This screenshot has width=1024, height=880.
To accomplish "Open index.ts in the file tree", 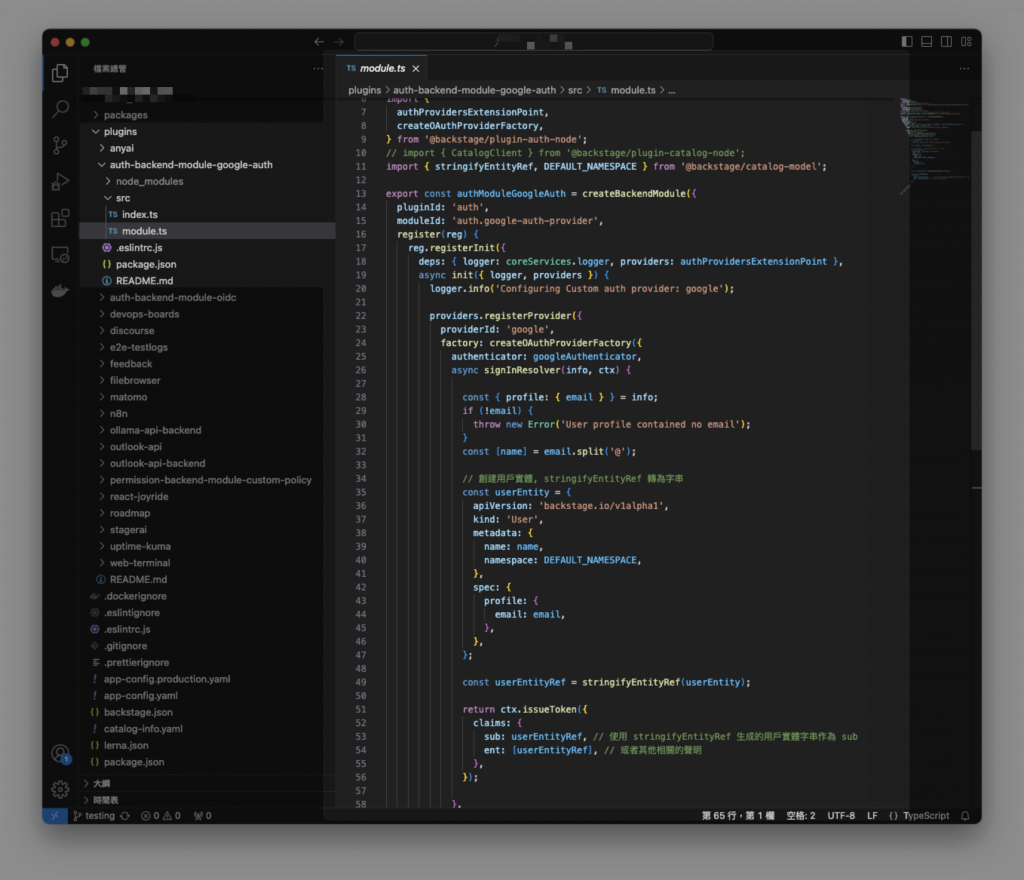I will pyautogui.click(x=208, y=214).
